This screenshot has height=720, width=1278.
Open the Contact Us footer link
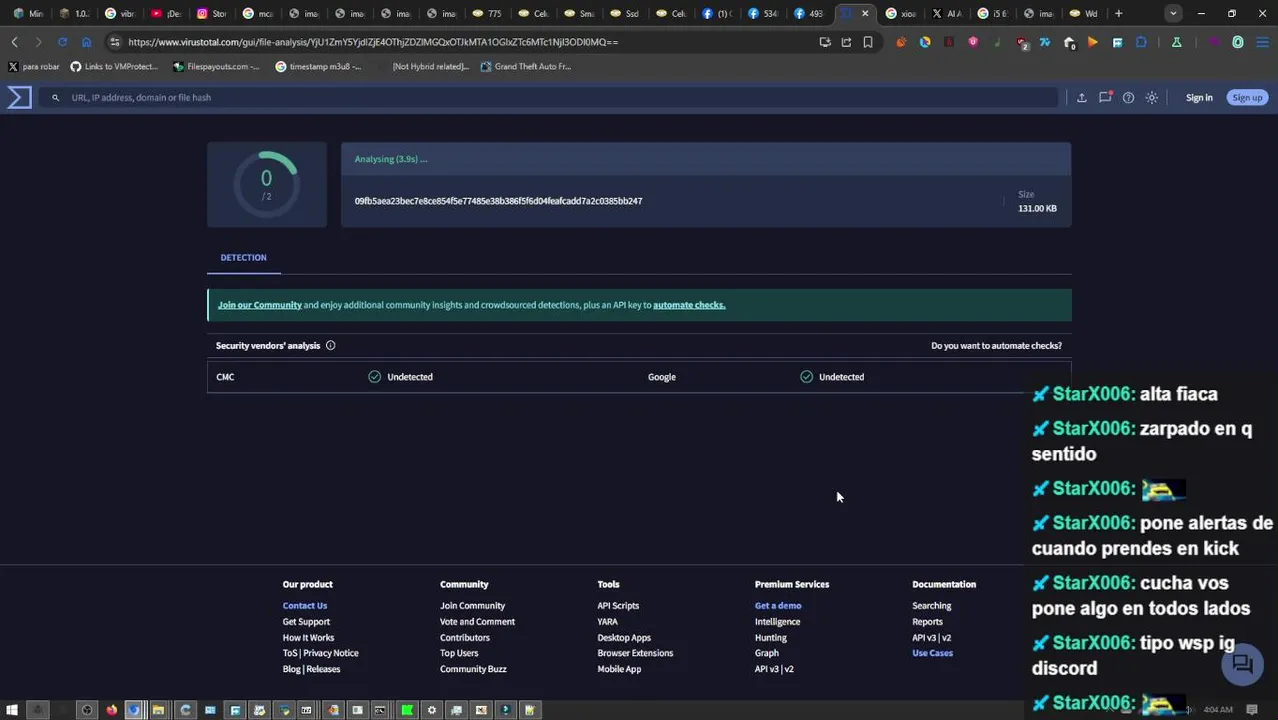(x=304, y=606)
